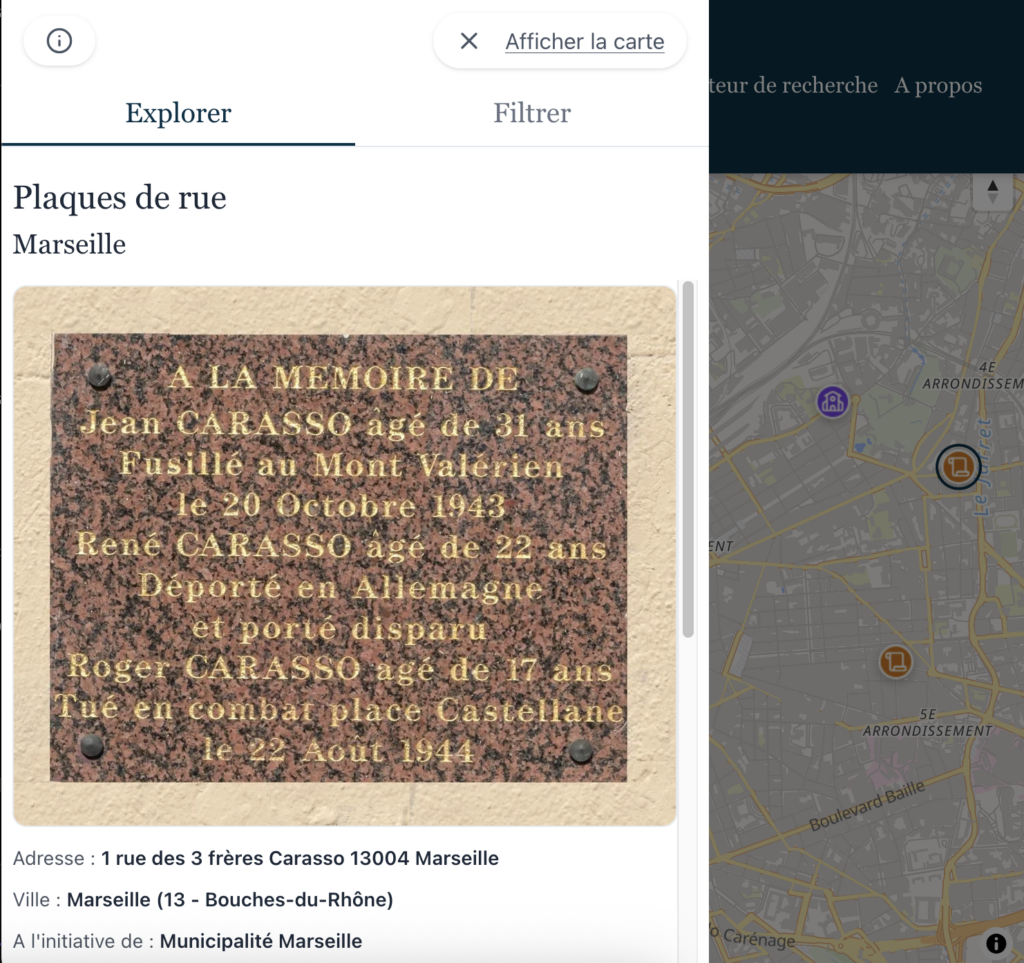Screen dimensions: 1024x963
Task: Open the info panel icon above Explorer
Action: coord(59,41)
